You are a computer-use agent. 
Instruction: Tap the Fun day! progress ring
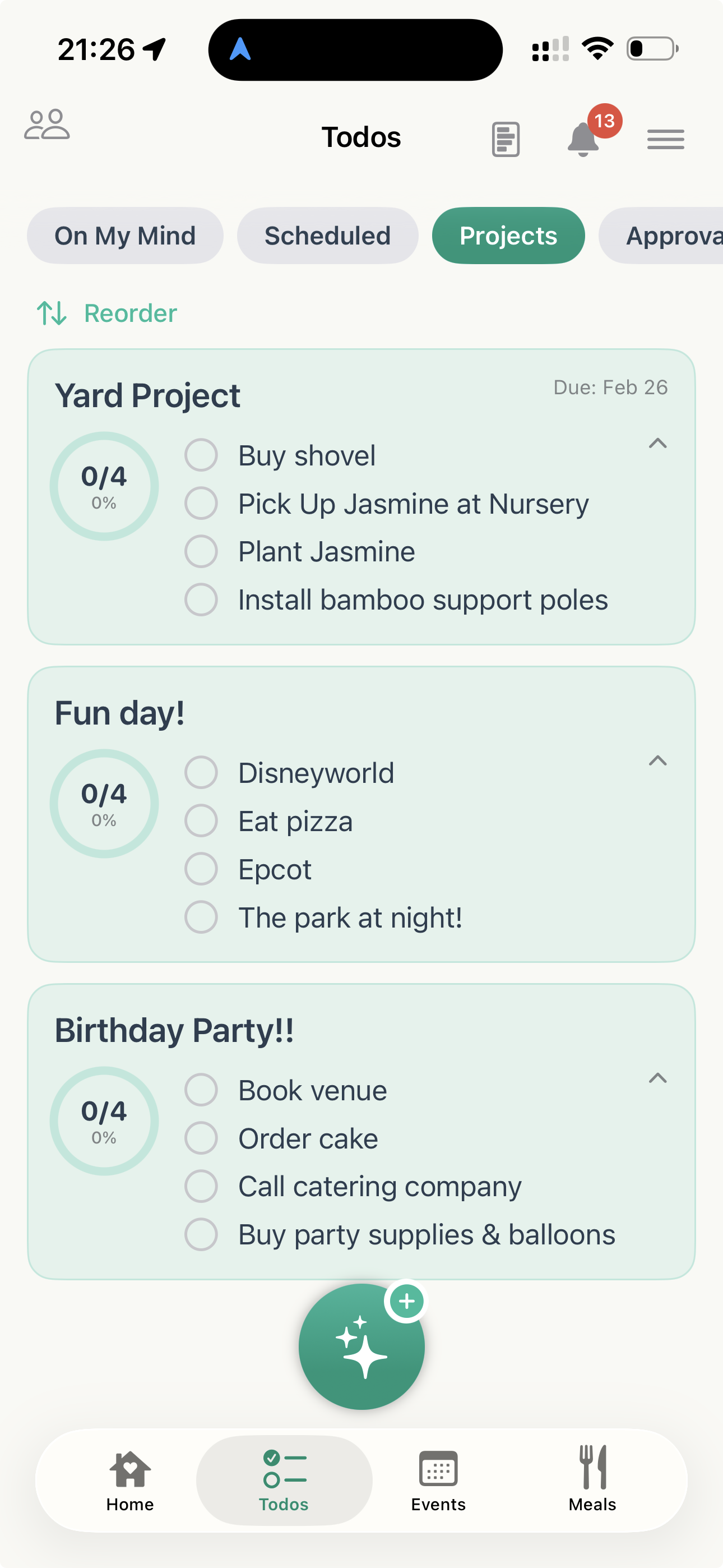click(x=104, y=804)
